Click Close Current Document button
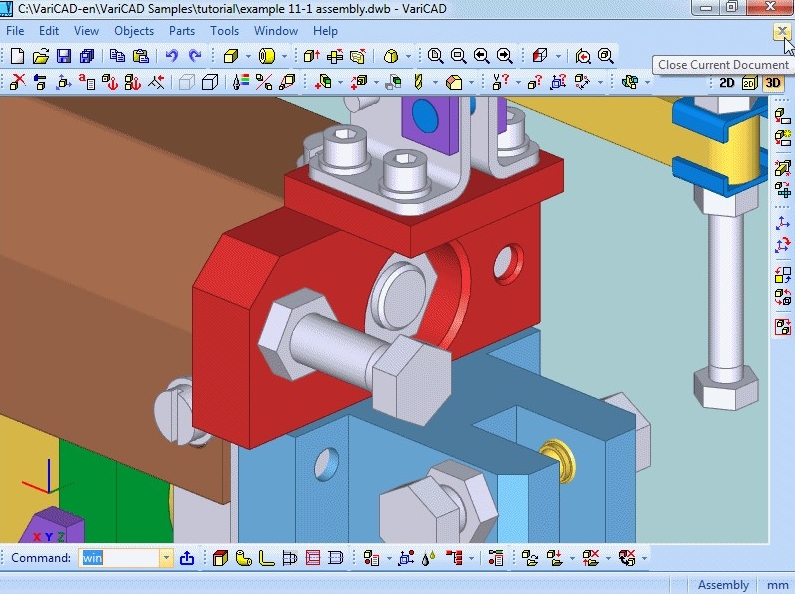The width and height of the screenshot is (795, 594). pos(781,32)
